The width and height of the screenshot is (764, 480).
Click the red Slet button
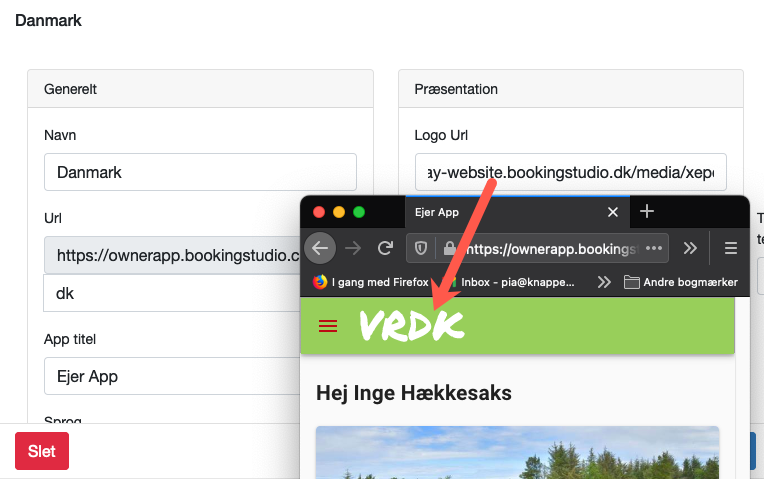coord(42,451)
